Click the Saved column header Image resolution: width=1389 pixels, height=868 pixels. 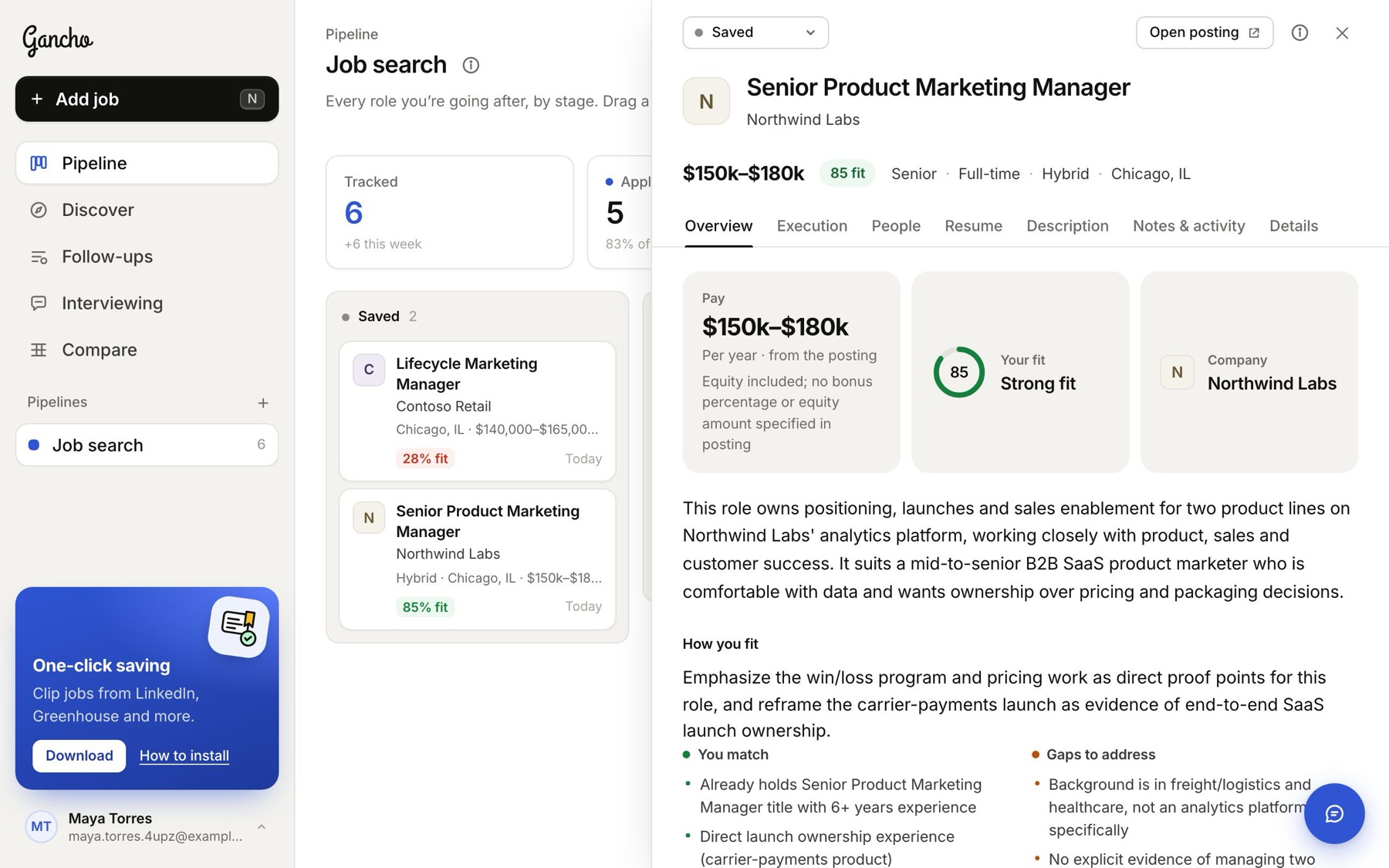click(x=379, y=316)
